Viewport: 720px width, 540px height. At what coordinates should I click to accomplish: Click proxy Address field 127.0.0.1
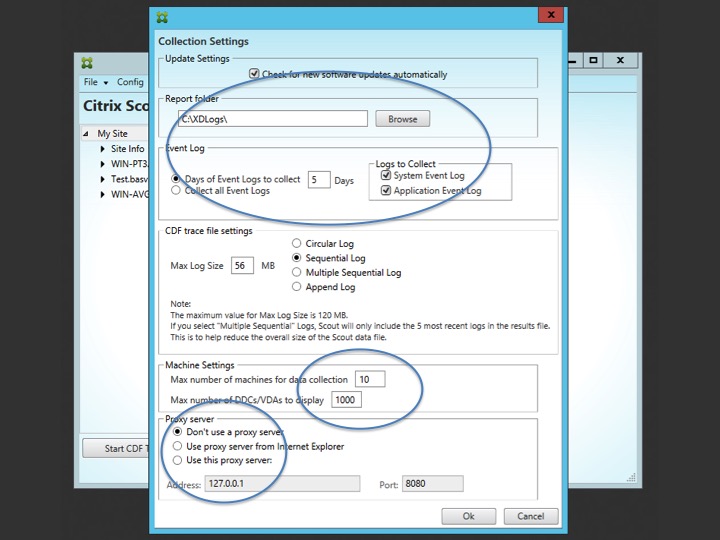click(282, 484)
